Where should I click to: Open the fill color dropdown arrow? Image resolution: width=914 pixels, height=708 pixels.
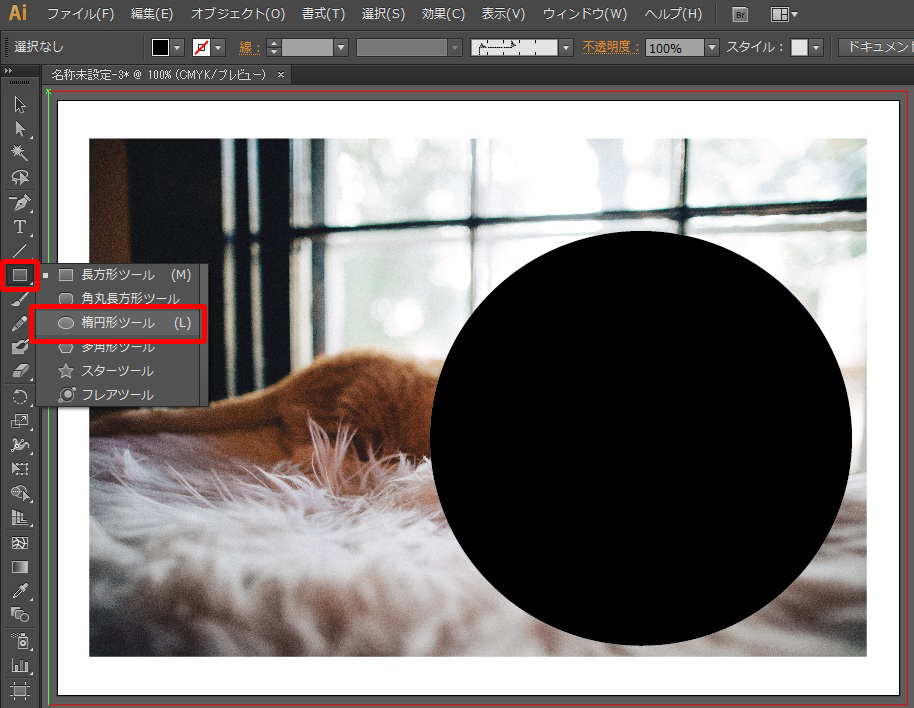(178, 48)
